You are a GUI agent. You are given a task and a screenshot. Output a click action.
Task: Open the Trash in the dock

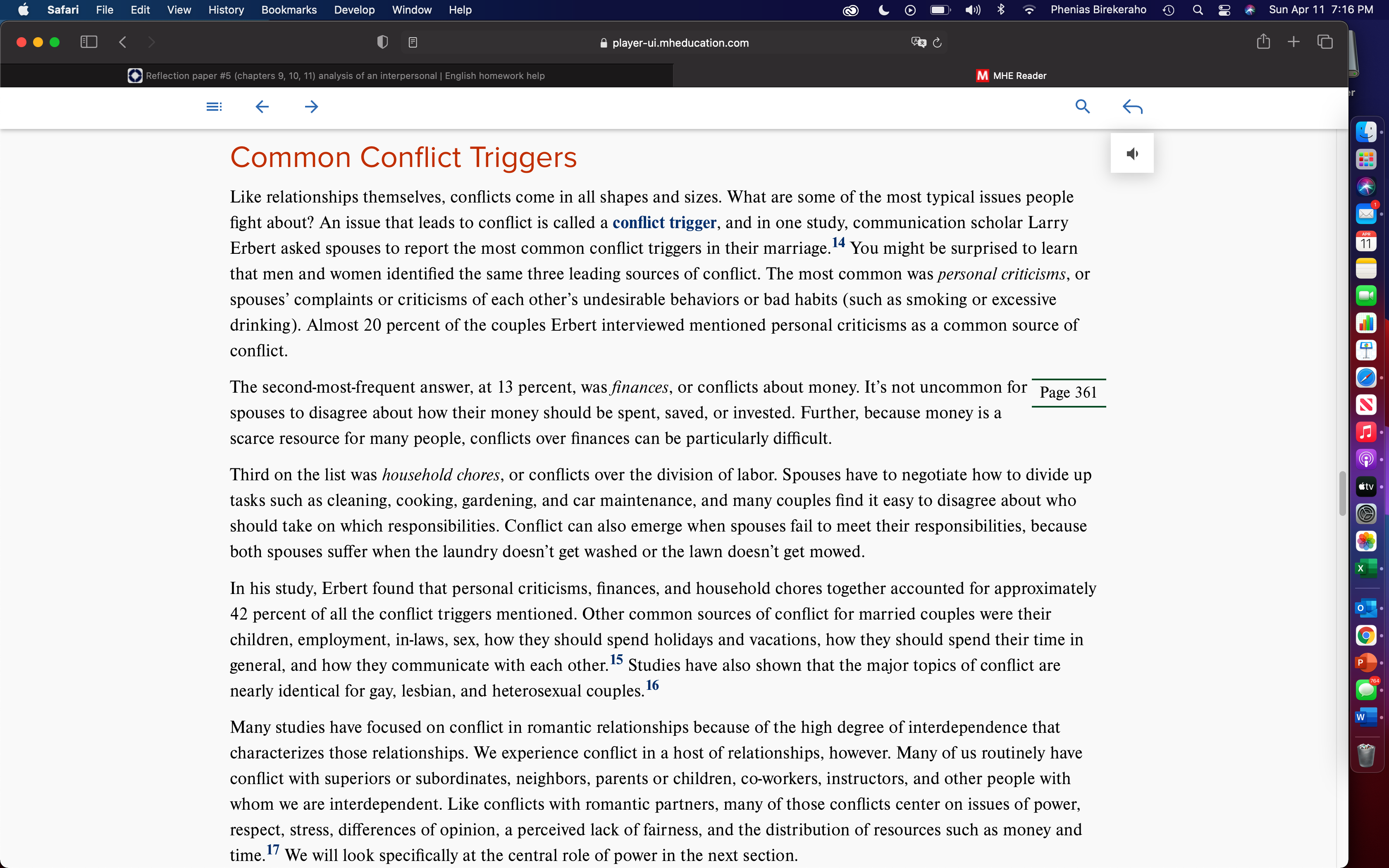click(x=1366, y=755)
